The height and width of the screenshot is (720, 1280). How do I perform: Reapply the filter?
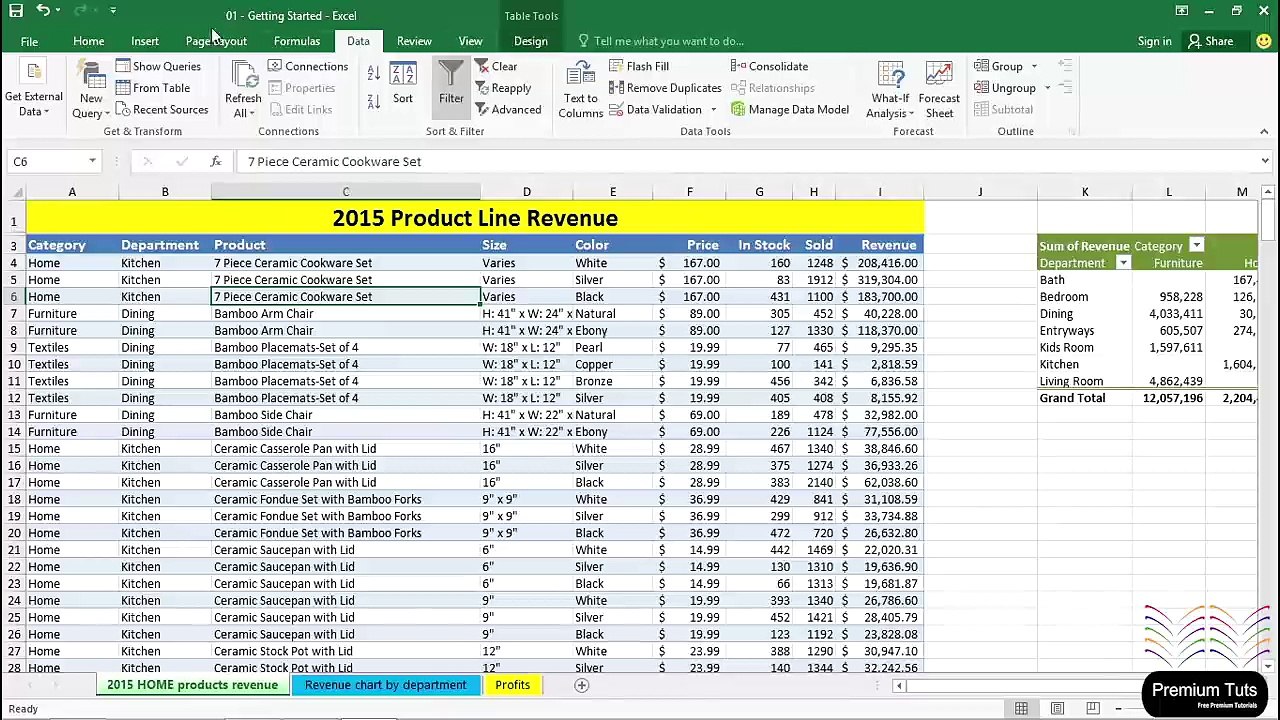[503, 88]
